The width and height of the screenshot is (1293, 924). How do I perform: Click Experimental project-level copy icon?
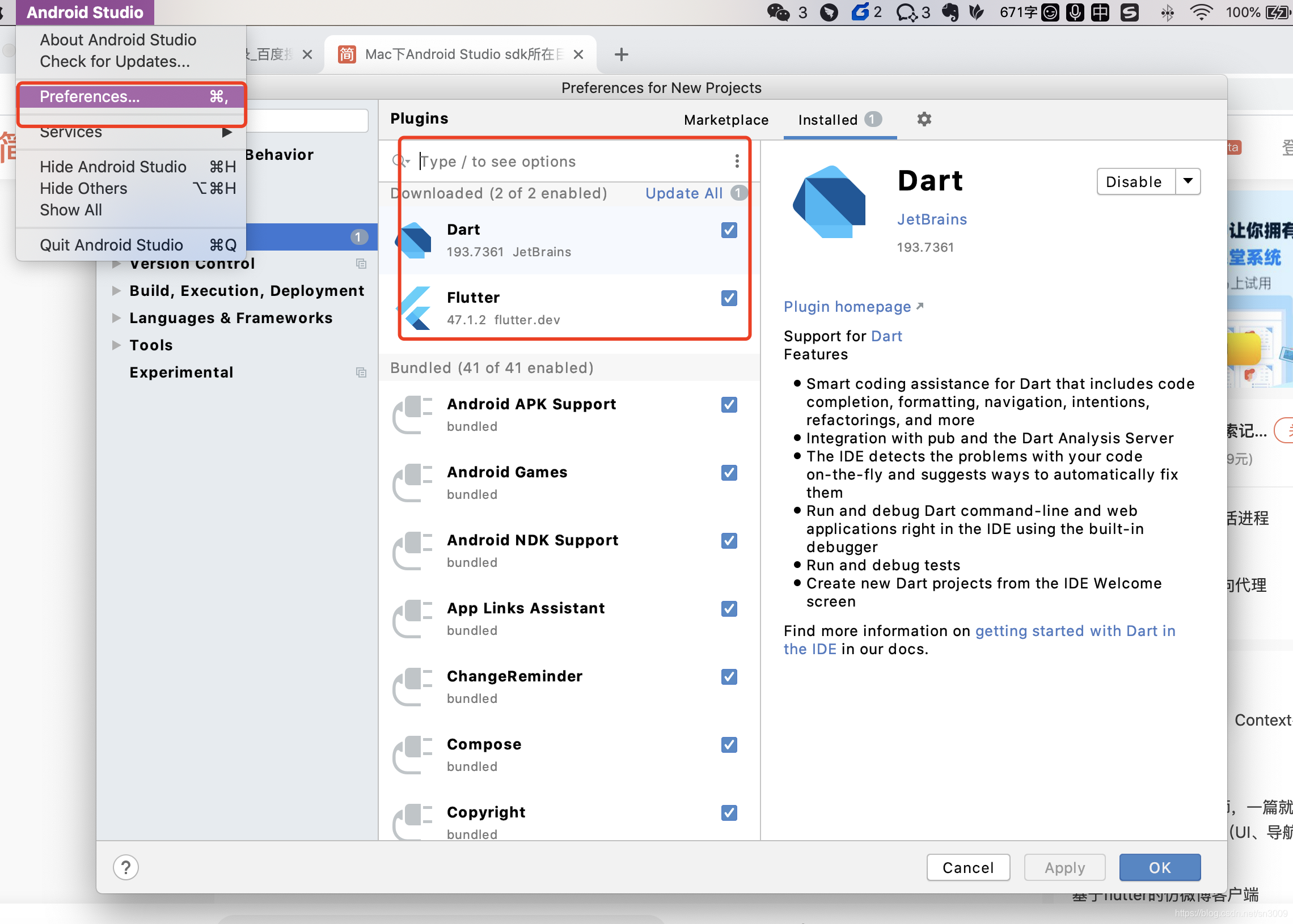point(361,372)
